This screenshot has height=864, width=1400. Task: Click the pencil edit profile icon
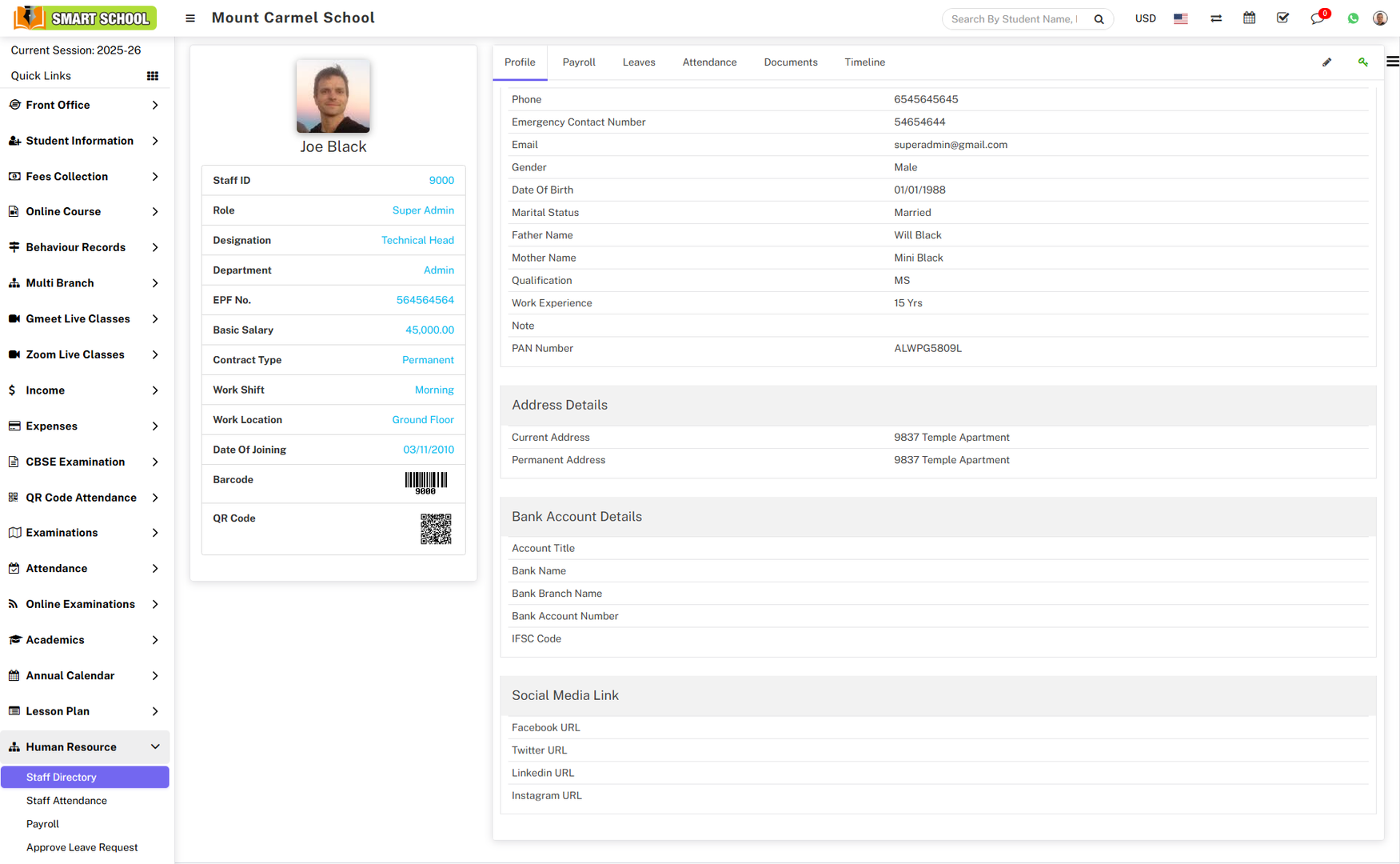[1326, 62]
